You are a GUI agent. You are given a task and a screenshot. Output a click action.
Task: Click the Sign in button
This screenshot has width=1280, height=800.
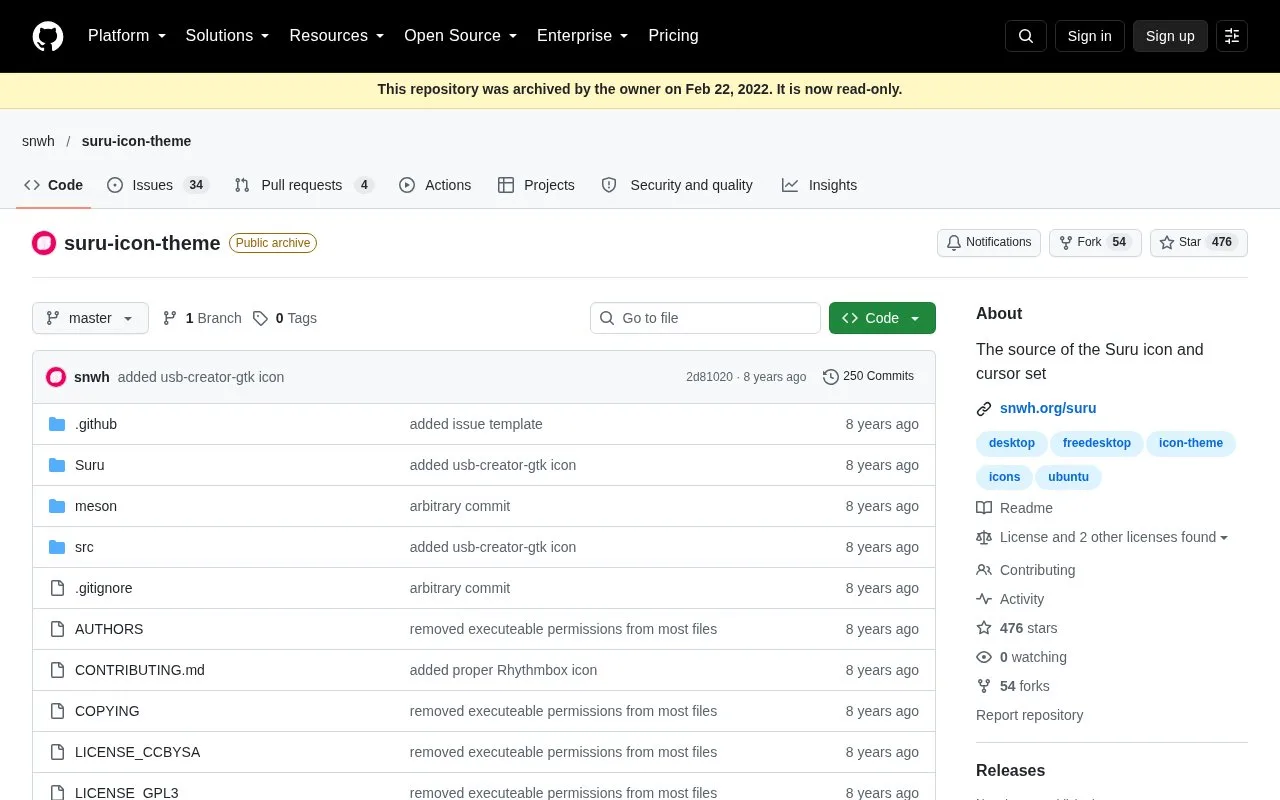coord(1089,36)
